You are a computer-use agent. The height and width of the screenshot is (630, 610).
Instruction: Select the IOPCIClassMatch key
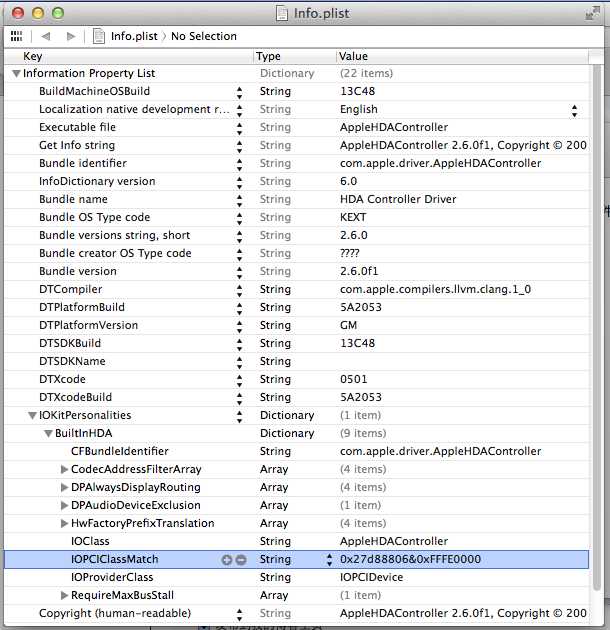(x=115, y=559)
